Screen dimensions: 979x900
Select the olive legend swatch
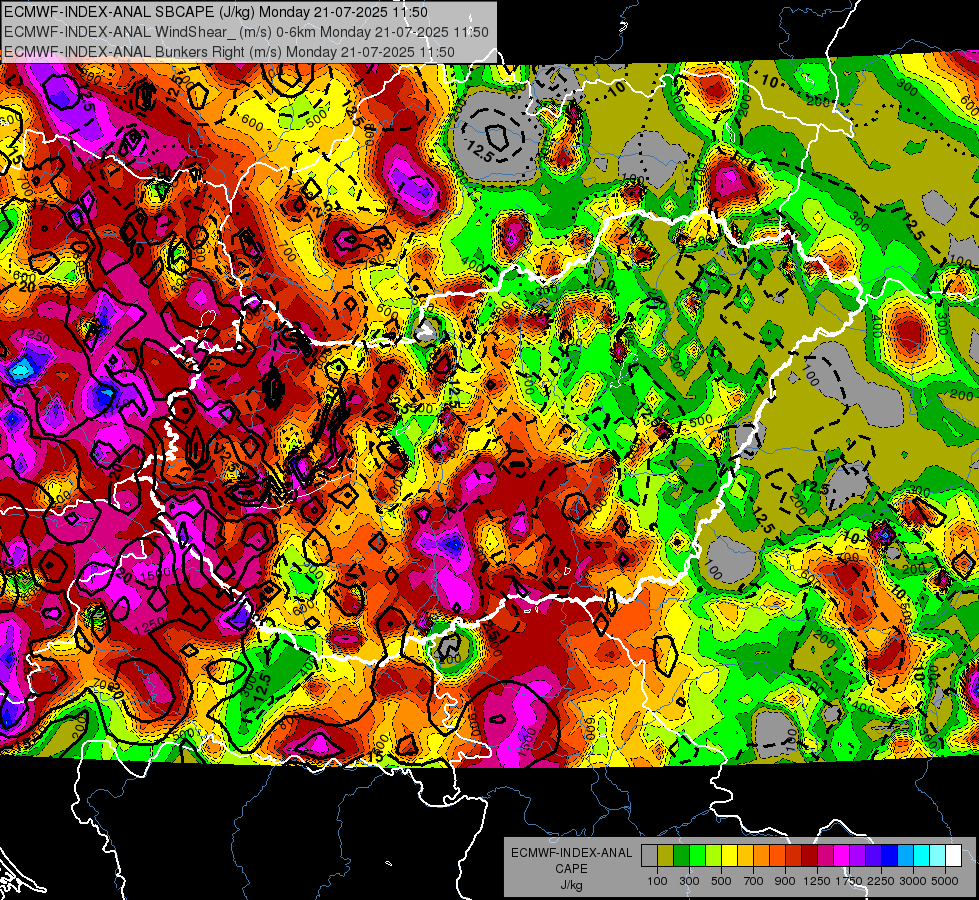tap(665, 856)
